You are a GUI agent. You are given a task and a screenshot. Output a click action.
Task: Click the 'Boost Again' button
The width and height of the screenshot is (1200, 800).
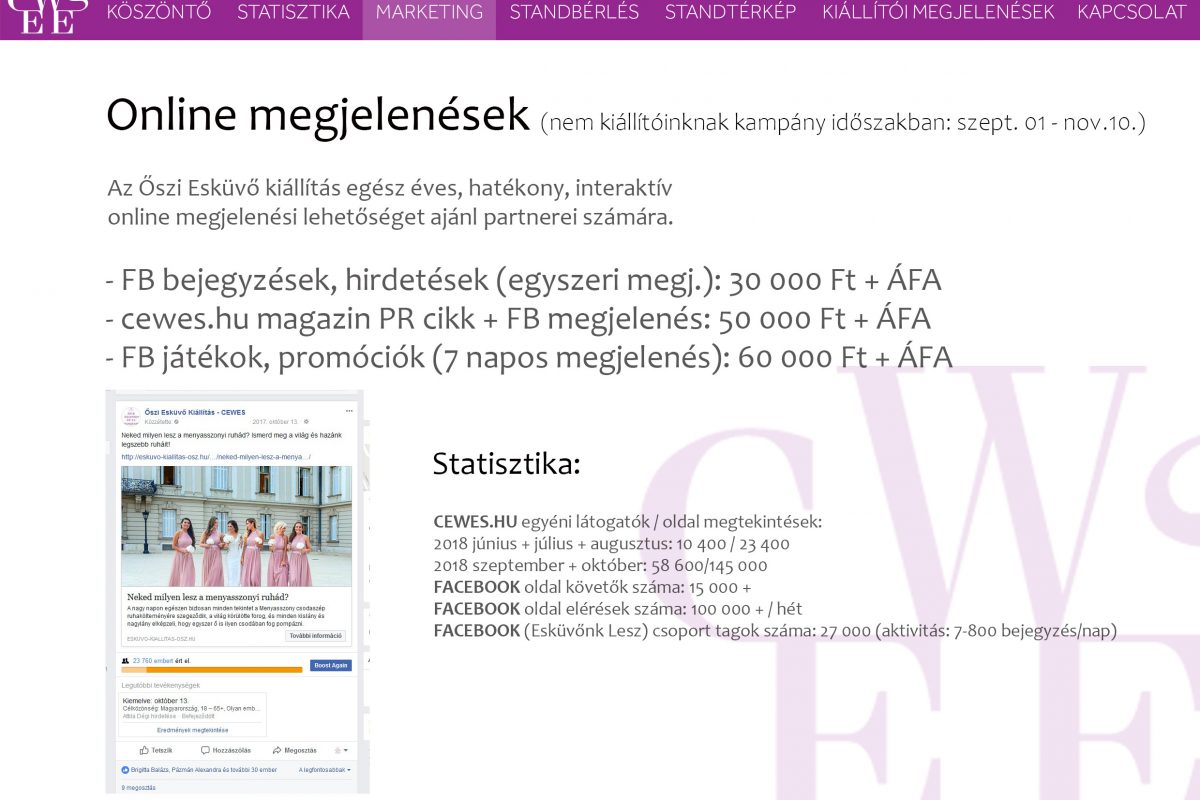click(331, 666)
